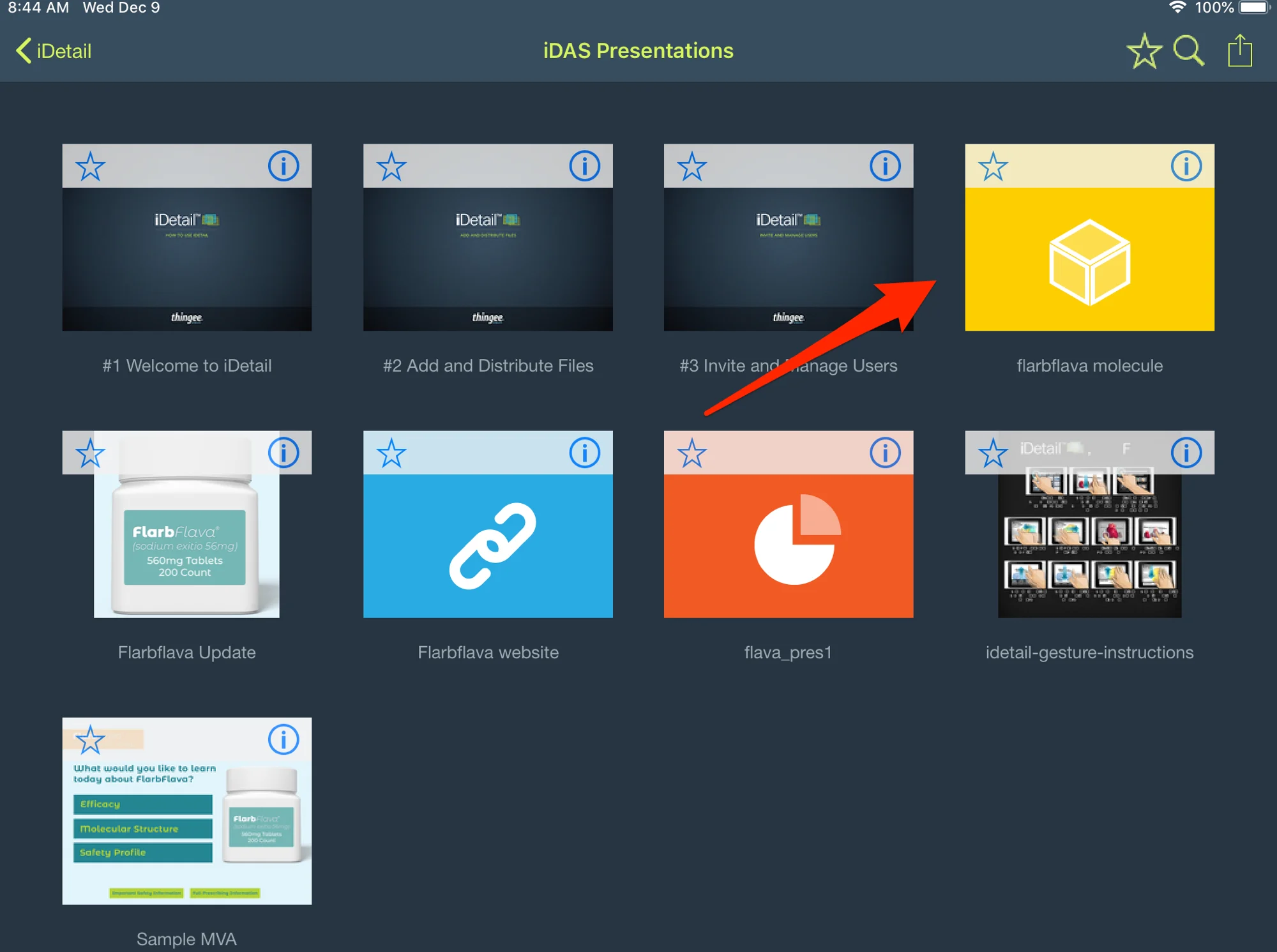Favorite #2 Add and Distribute Files
Viewport: 1277px width, 952px height.
coord(391,167)
